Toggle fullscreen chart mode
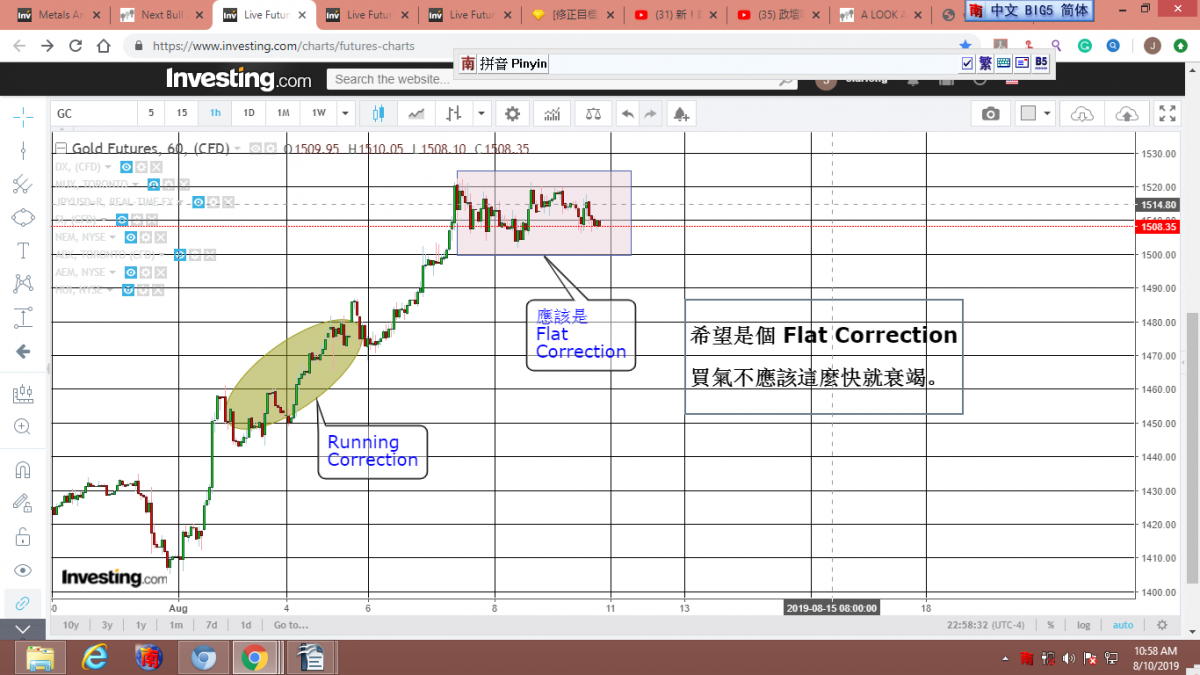Screen dimensions: 1200x675 pos(1167,113)
